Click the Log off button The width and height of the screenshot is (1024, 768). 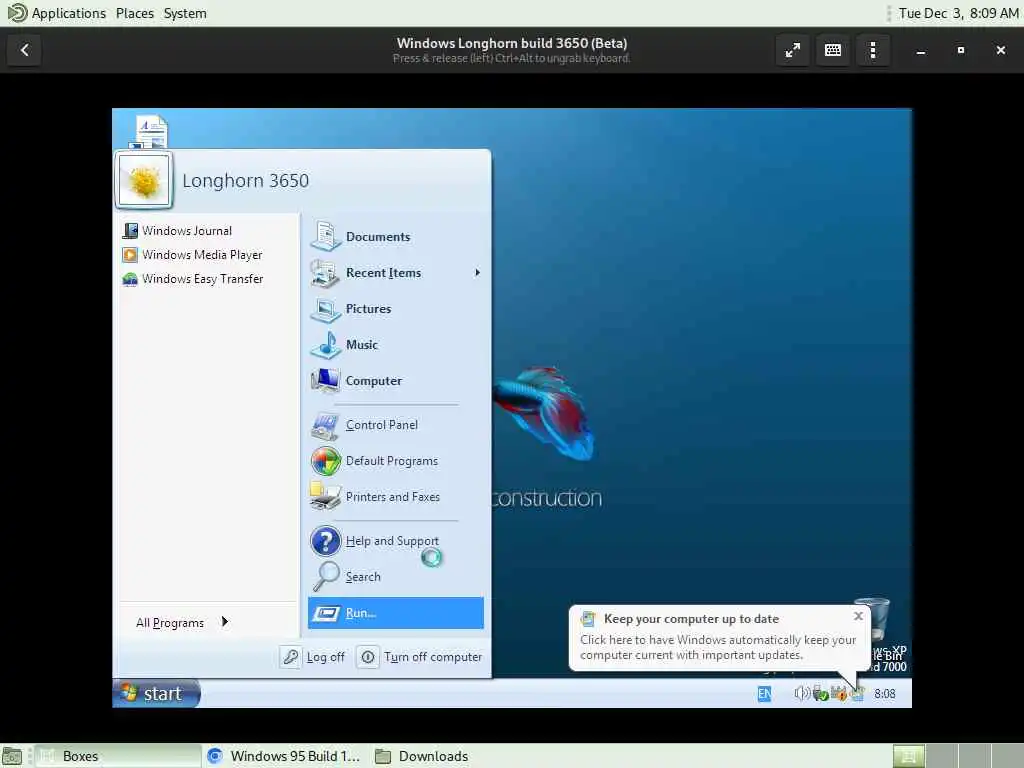coord(313,657)
